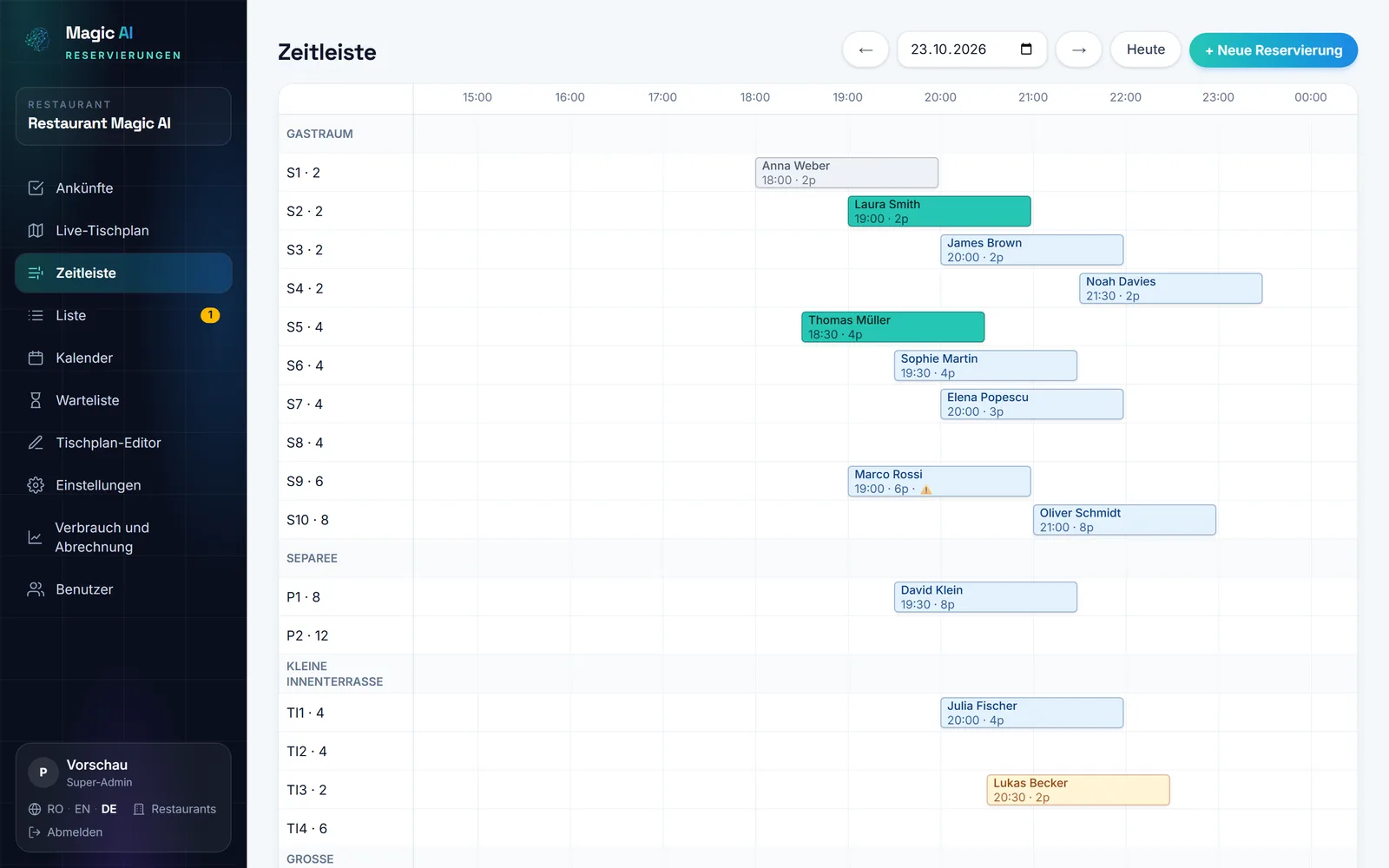Open the calendar picker icon in date field
The height and width of the screenshot is (868, 1389).
pyautogui.click(x=1026, y=49)
